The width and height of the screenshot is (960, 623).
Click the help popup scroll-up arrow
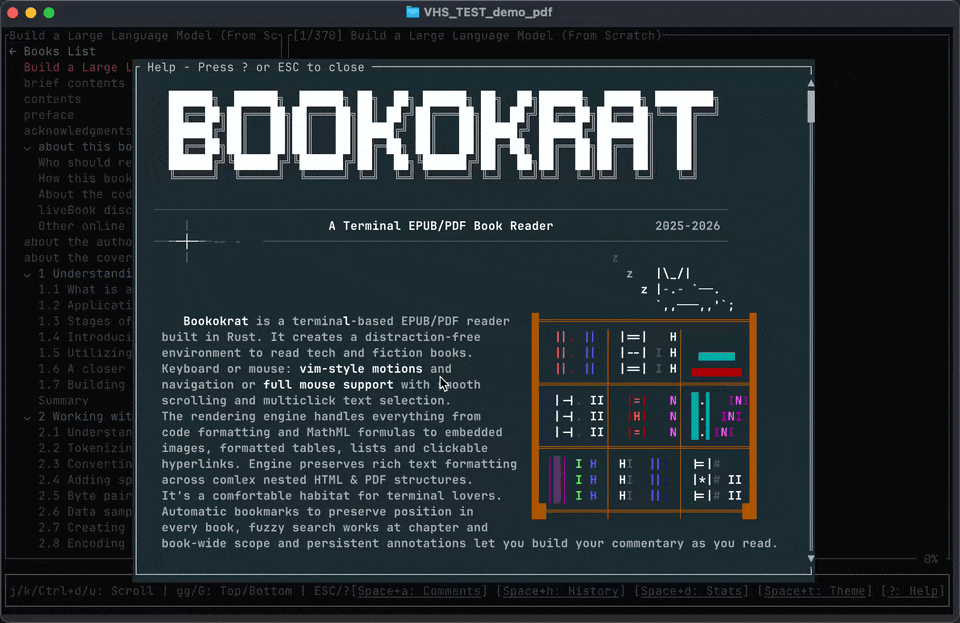tap(811, 83)
